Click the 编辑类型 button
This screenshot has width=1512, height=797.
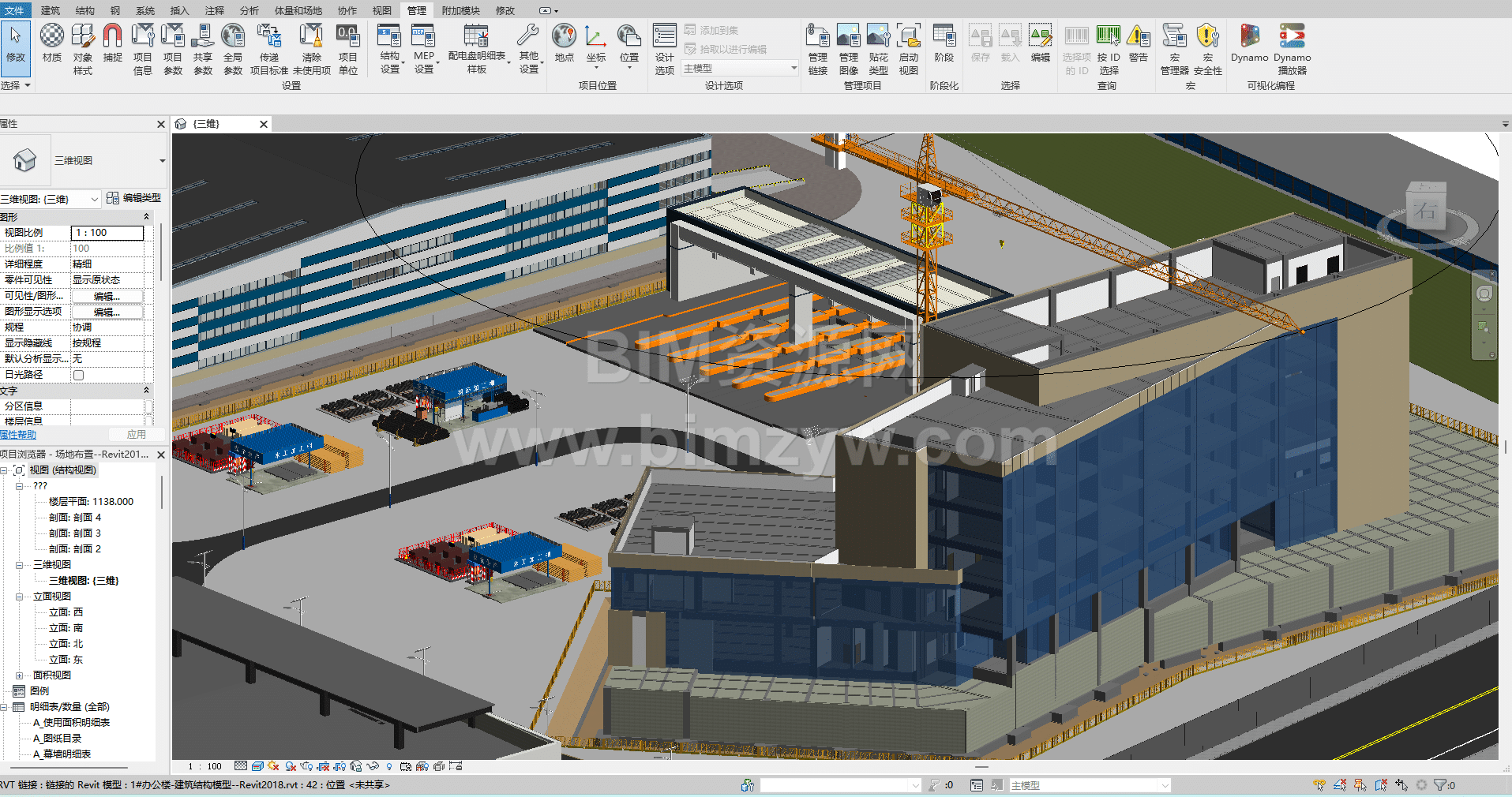pyautogui.click(x=134, y=198)
